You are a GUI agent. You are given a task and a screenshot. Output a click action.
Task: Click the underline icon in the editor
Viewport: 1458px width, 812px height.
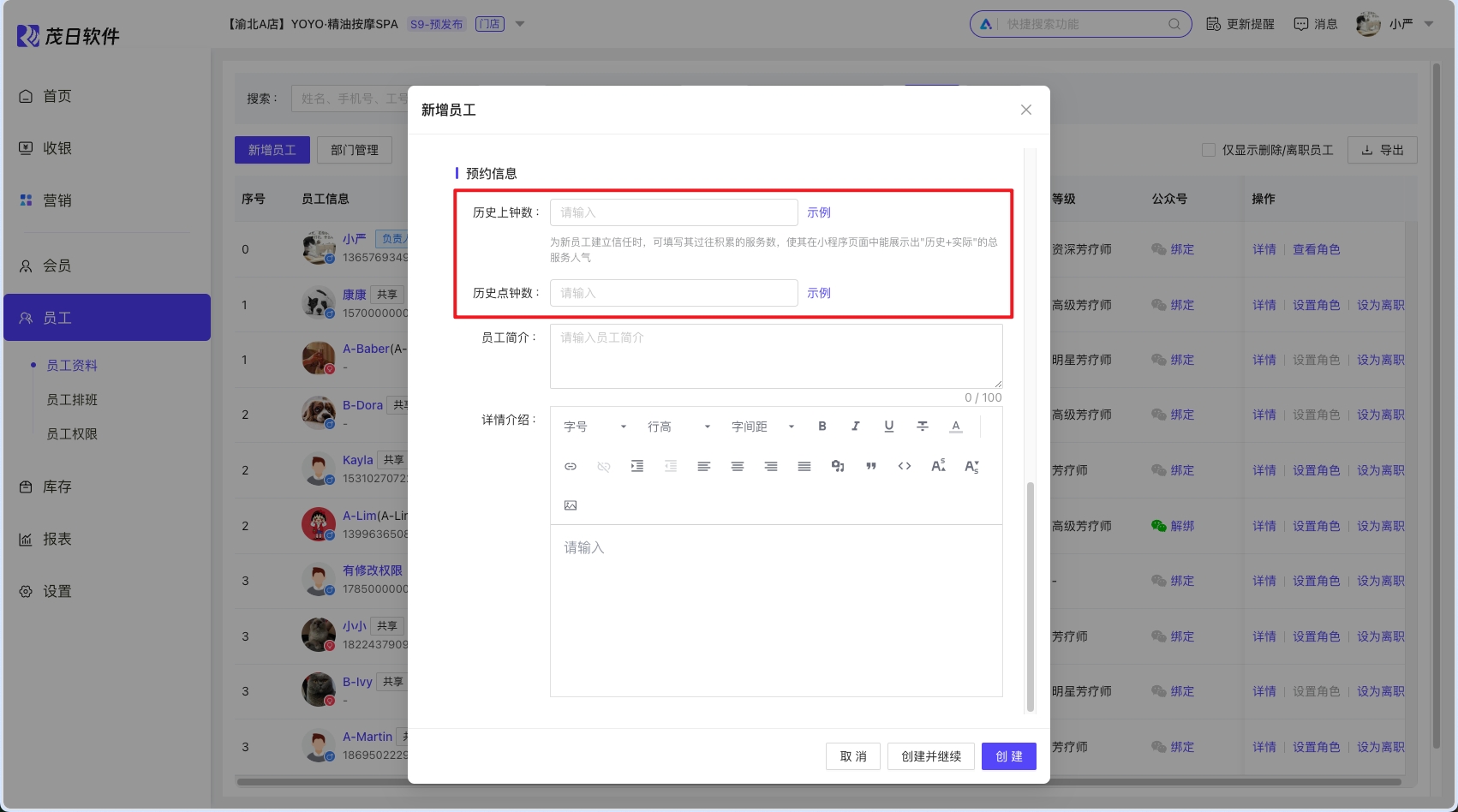pos(888,427)
